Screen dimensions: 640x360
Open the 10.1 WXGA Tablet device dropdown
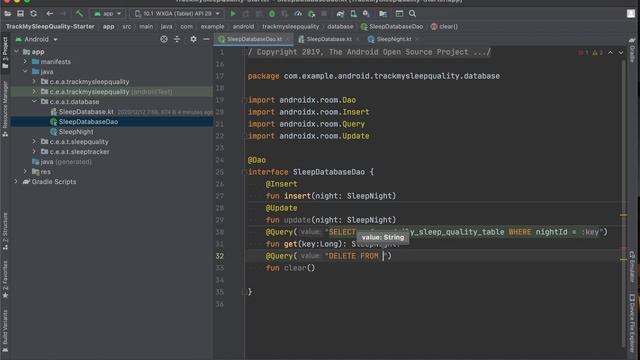(177, 14)
